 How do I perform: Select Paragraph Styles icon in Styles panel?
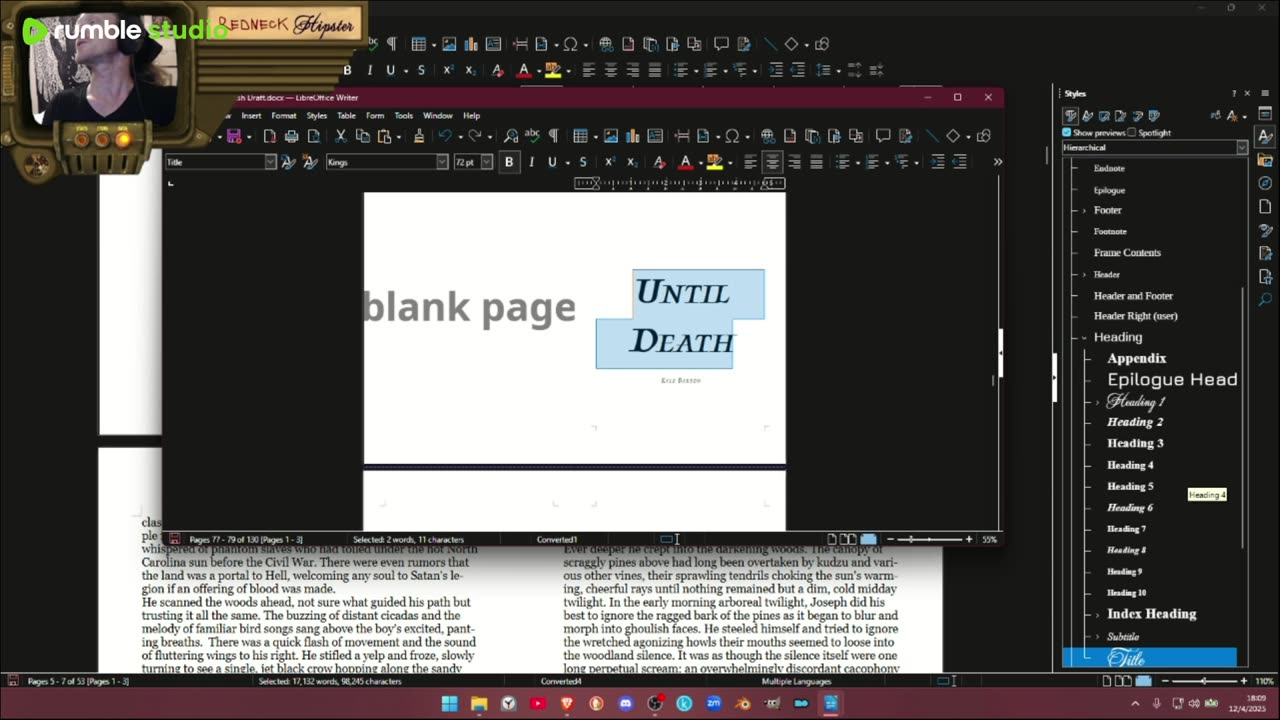tap(1071, 116)
